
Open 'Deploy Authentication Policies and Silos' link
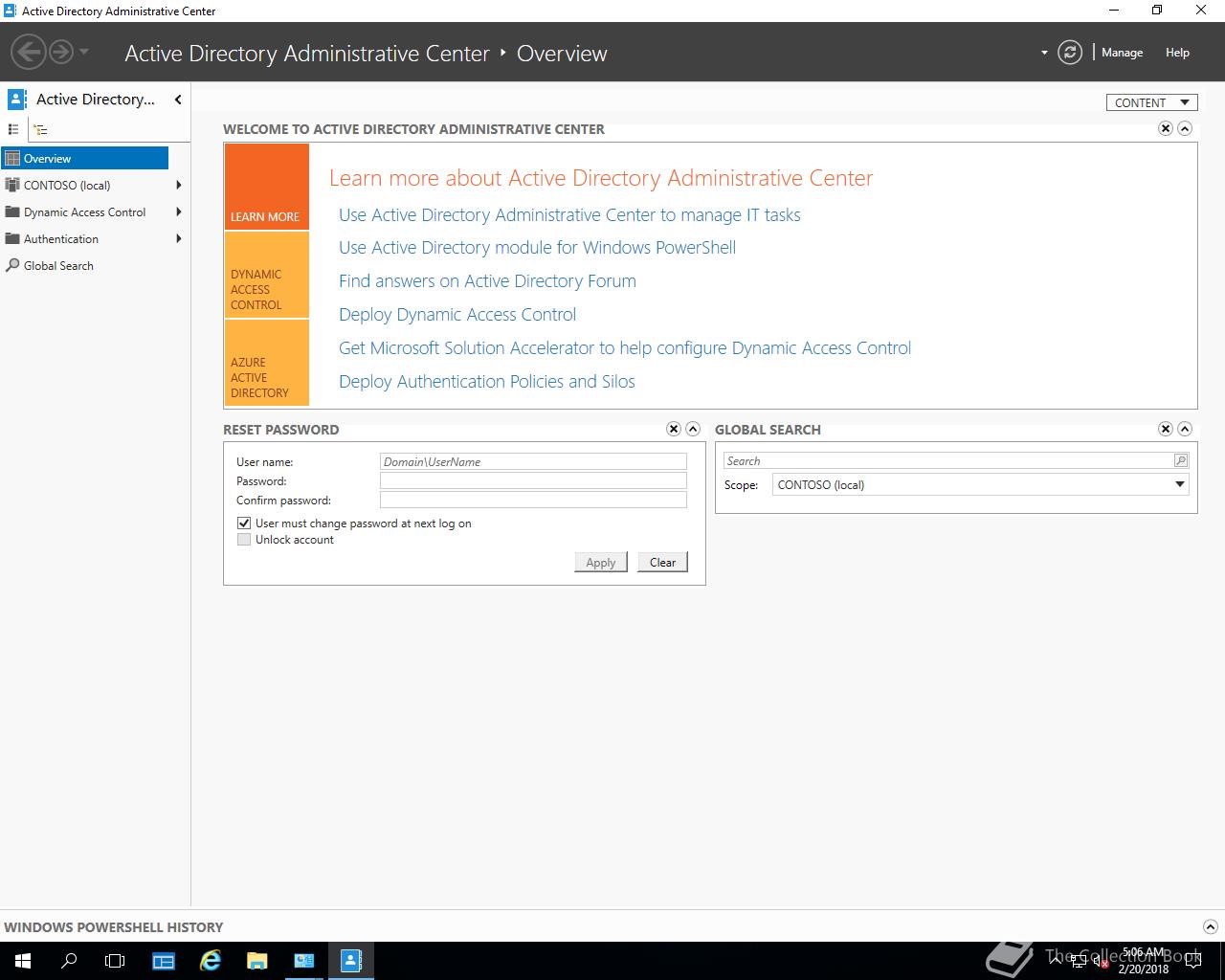click(487, 382)
